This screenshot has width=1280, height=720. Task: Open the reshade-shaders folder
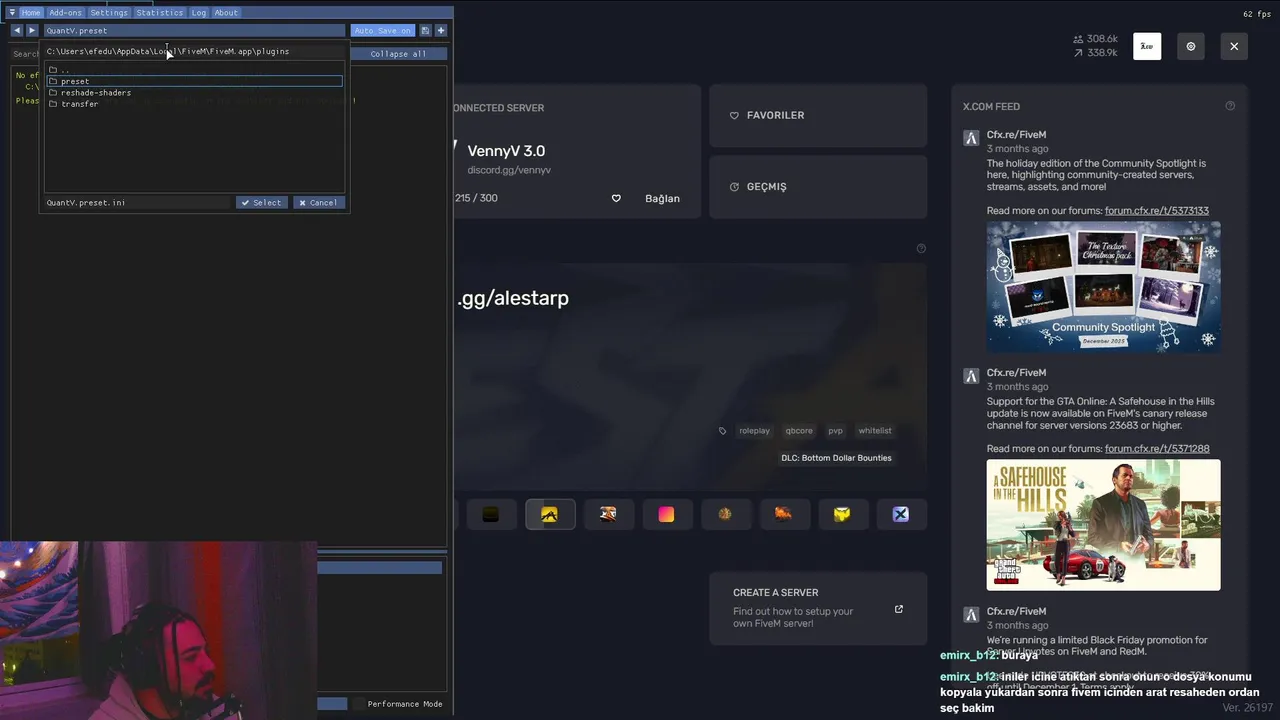pos(195,92)
